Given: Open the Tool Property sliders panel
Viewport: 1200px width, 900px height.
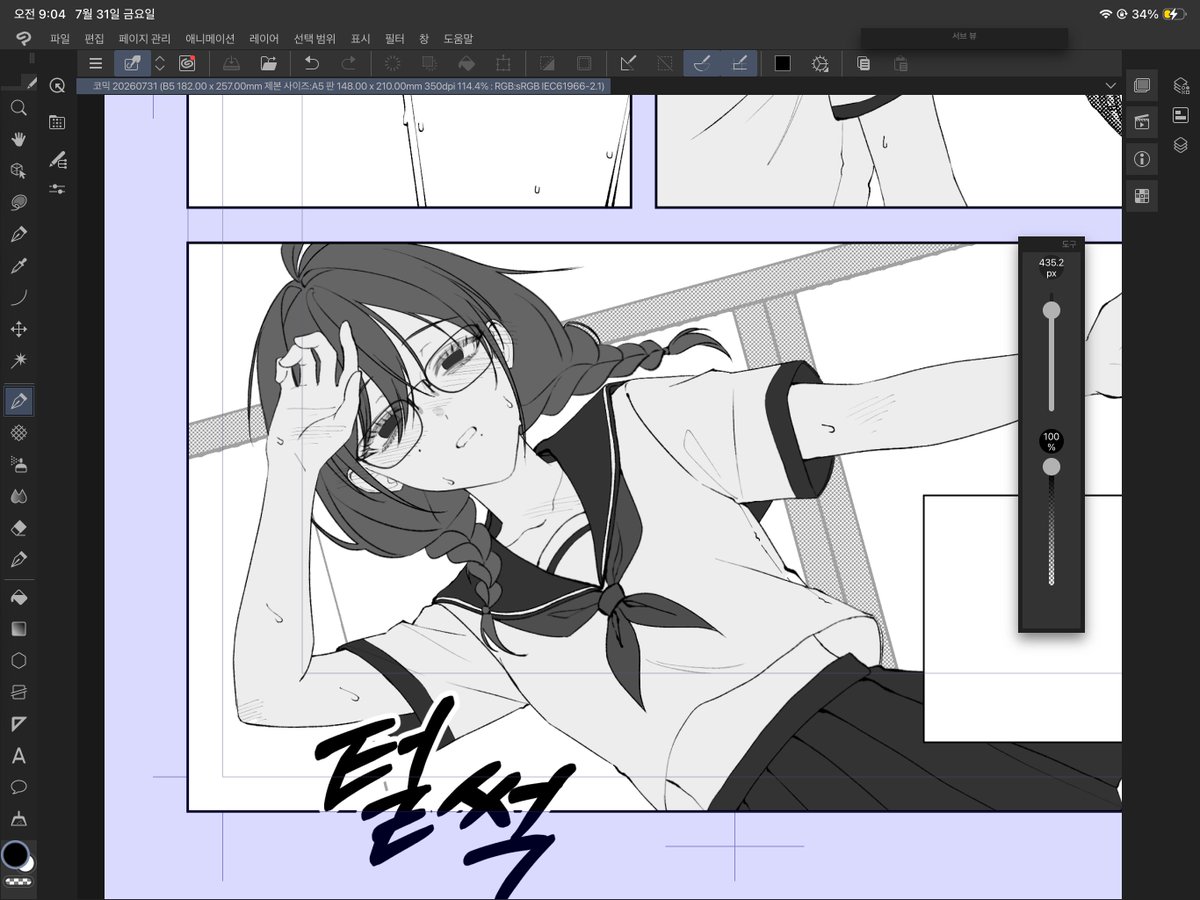Looking at the screenshot, I should (x=57, y=188).
